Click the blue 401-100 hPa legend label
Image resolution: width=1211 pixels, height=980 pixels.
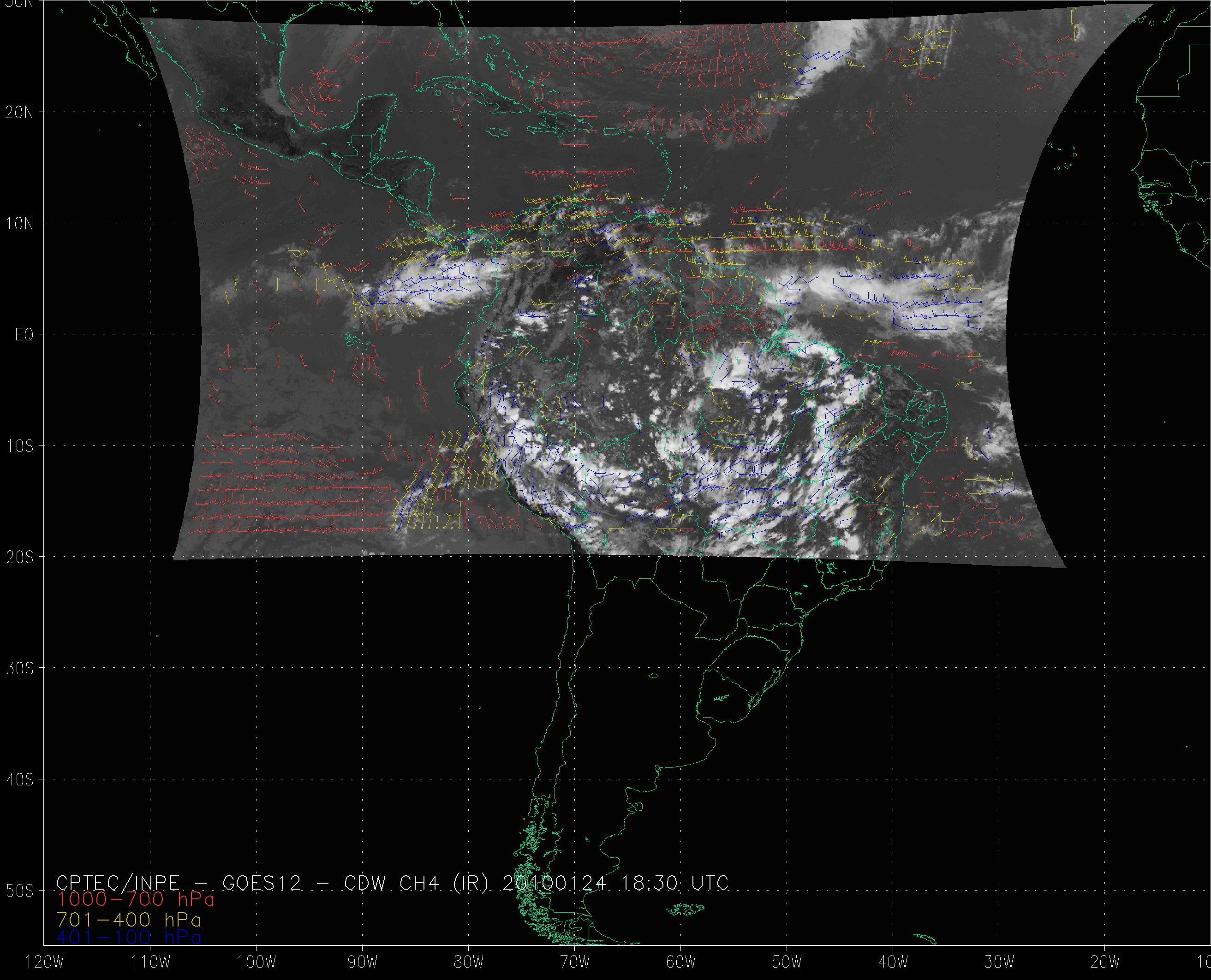129,937
